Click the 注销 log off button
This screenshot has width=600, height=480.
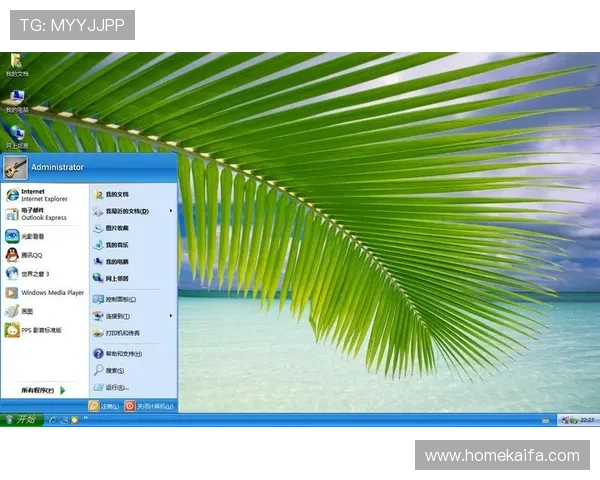point(104,406)
